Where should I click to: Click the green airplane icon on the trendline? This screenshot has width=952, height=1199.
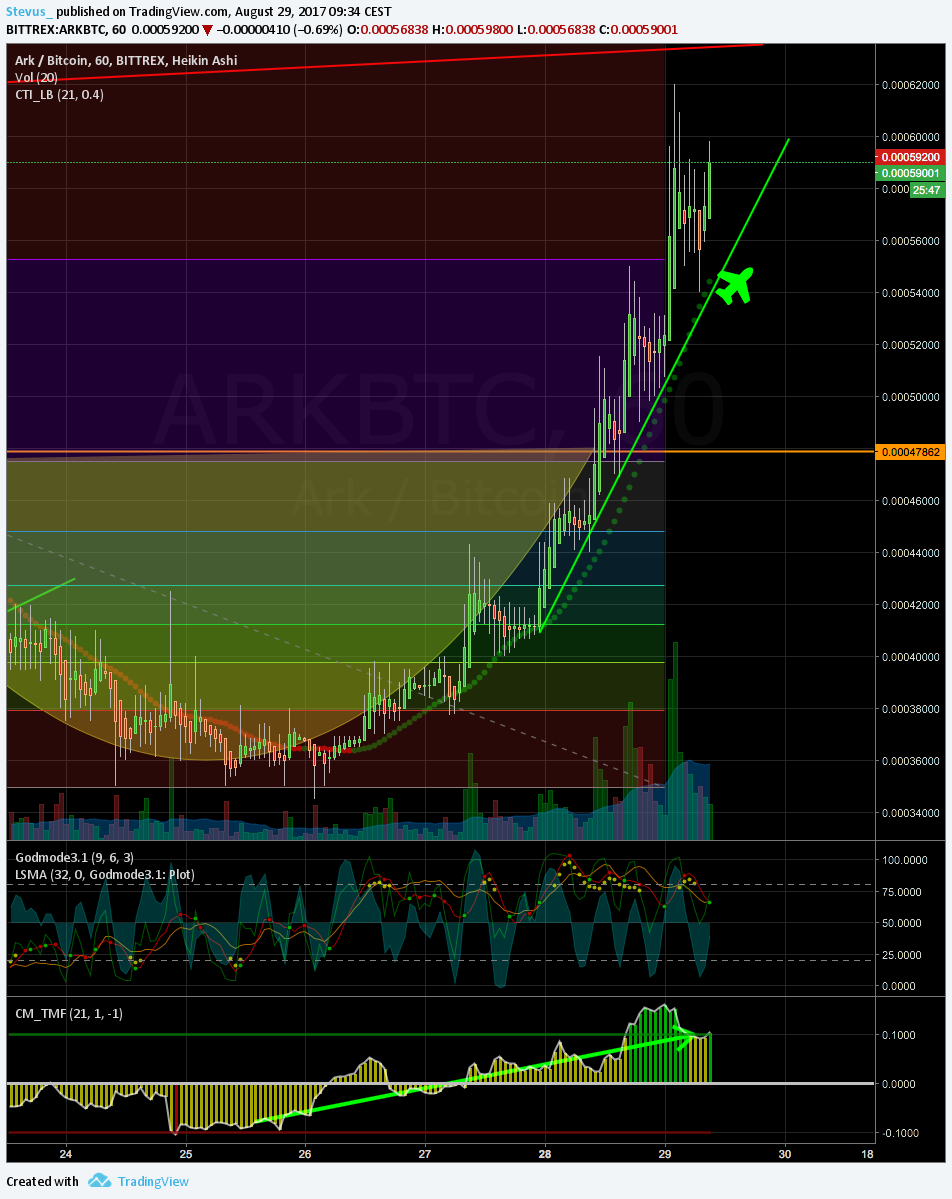click(x=735, y=285)
